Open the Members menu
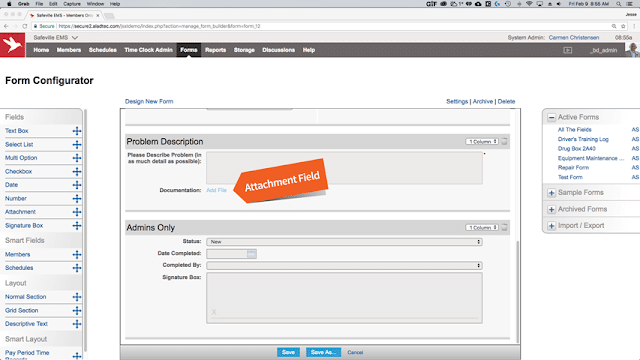Screen dimensions: 640x360 click(x=69, y=50)
